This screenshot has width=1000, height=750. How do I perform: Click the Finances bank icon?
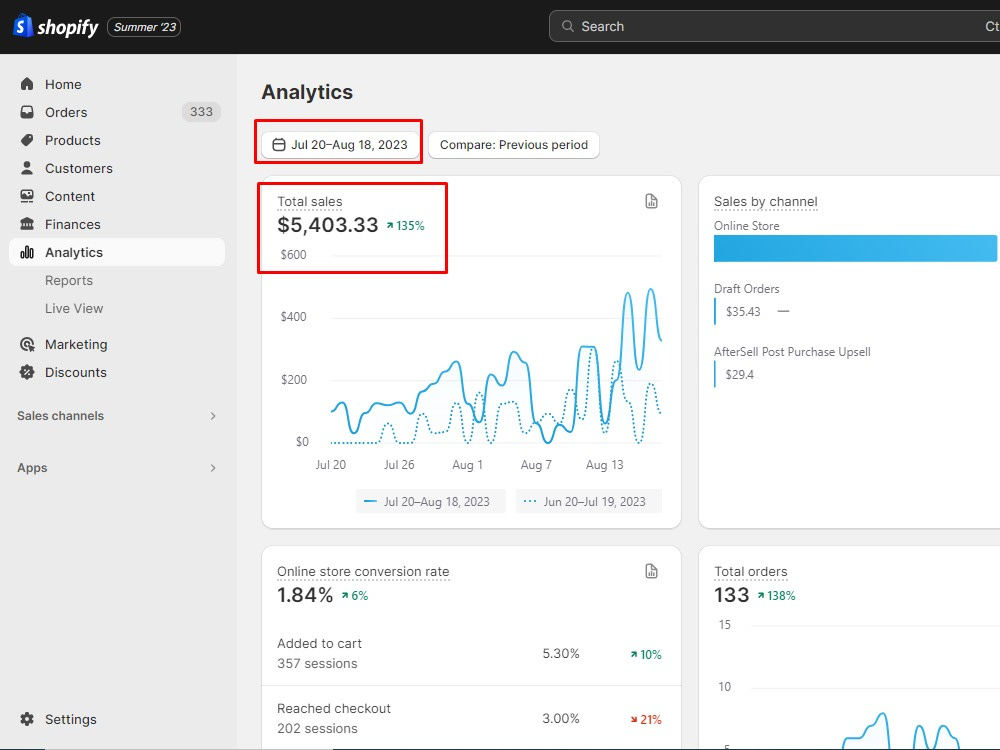pos(27,224)
